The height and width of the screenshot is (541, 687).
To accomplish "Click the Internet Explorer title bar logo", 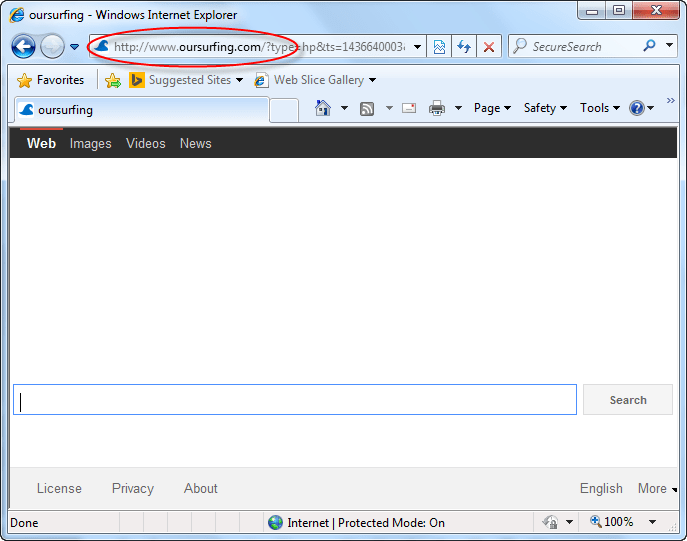I will [17, 15].
